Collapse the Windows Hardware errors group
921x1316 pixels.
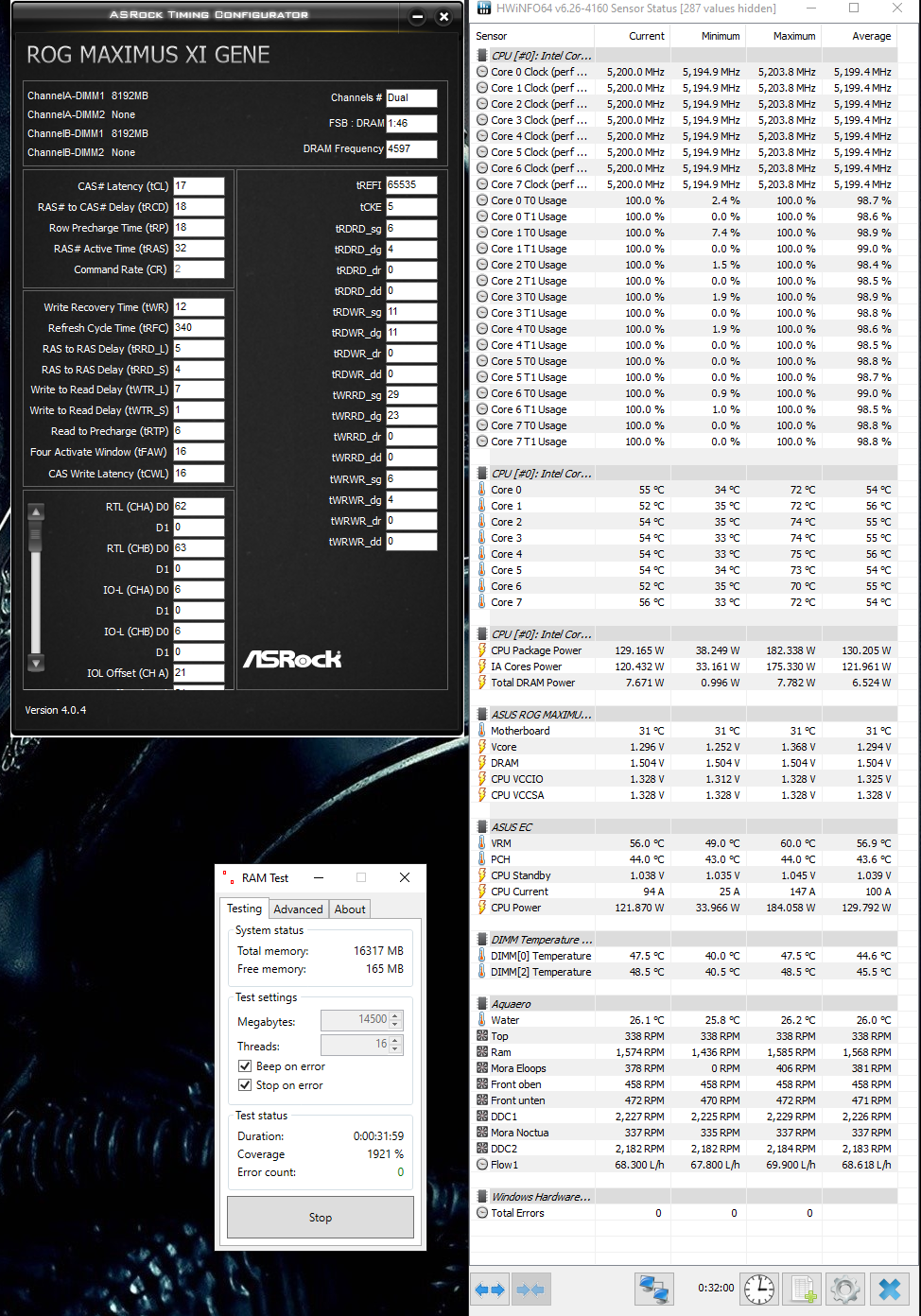pos(482,1197)
